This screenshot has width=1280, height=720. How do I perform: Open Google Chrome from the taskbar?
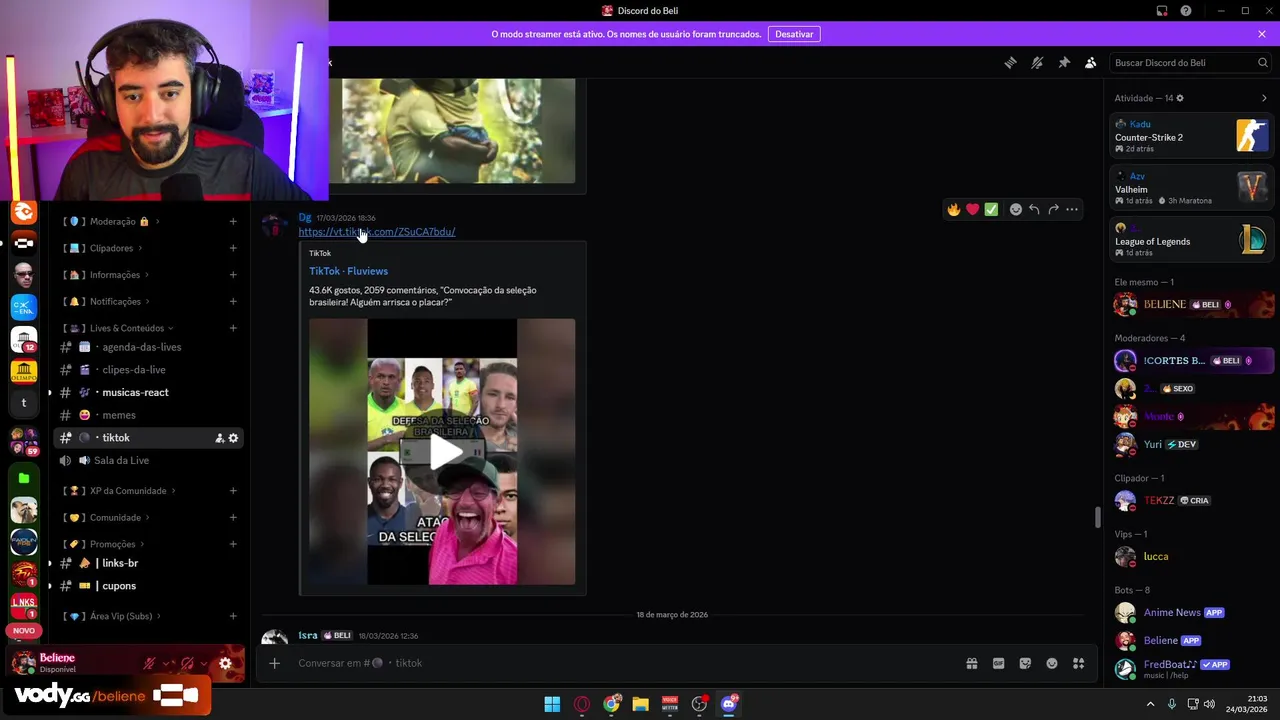[x=611, y=704]
